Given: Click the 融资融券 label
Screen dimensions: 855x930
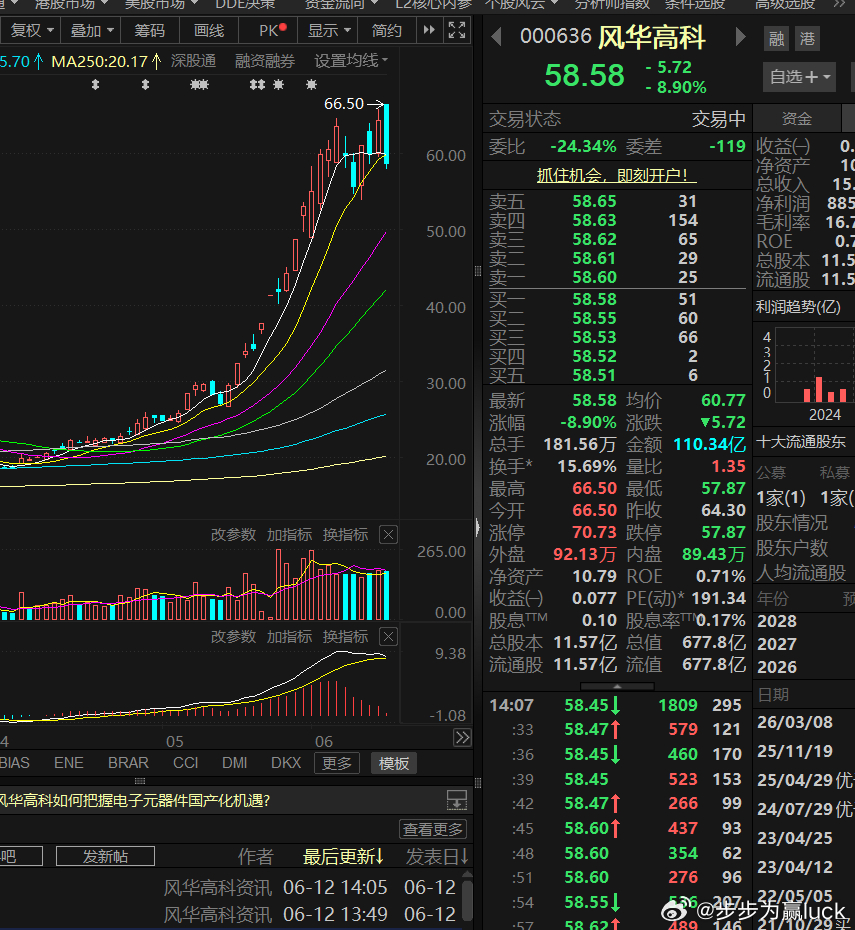Looking at the screenshot, I should click(x=265, y=61).
